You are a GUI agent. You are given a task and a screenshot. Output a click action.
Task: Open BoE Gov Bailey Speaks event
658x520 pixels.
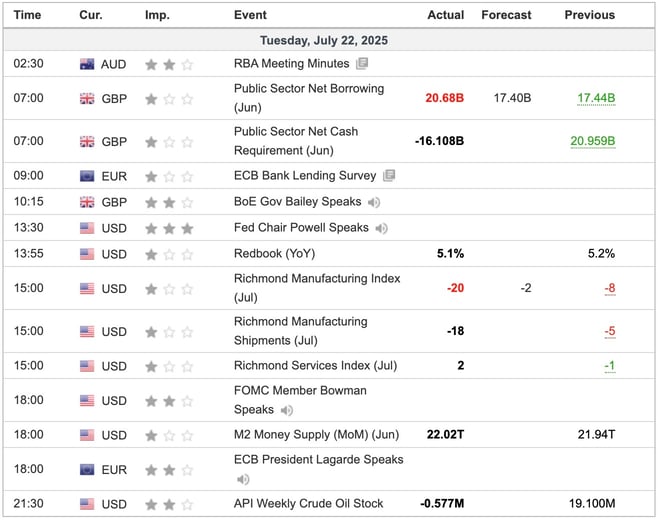point(298,202)
